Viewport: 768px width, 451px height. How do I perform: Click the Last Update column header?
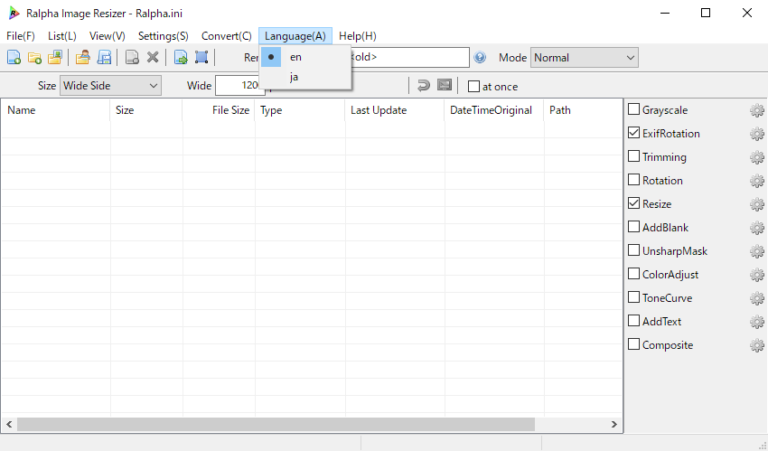[x=379, y=110]
